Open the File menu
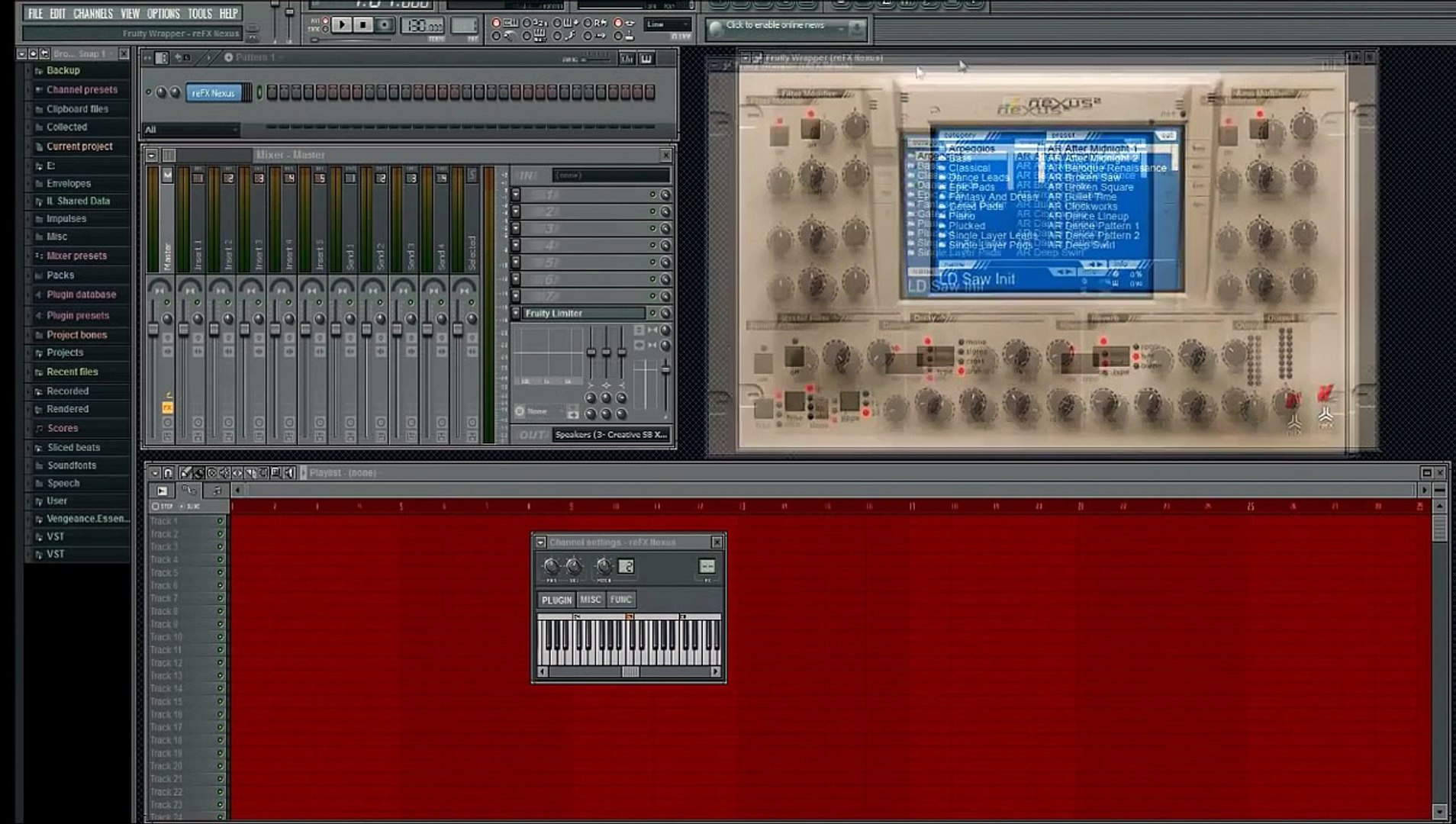The width and height of the screenshot is (1456, 824). [35, 13]
